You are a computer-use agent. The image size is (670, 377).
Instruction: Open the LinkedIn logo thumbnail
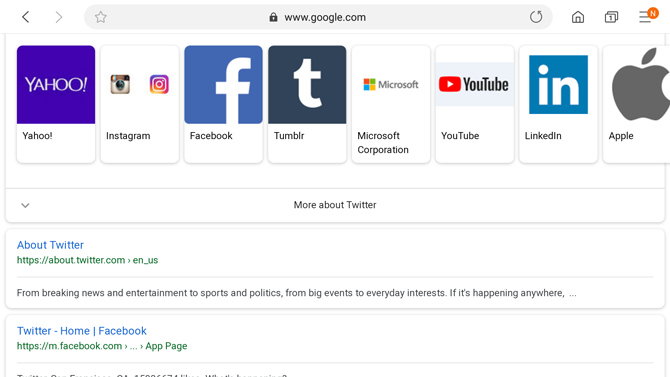[x=558, y=85]
